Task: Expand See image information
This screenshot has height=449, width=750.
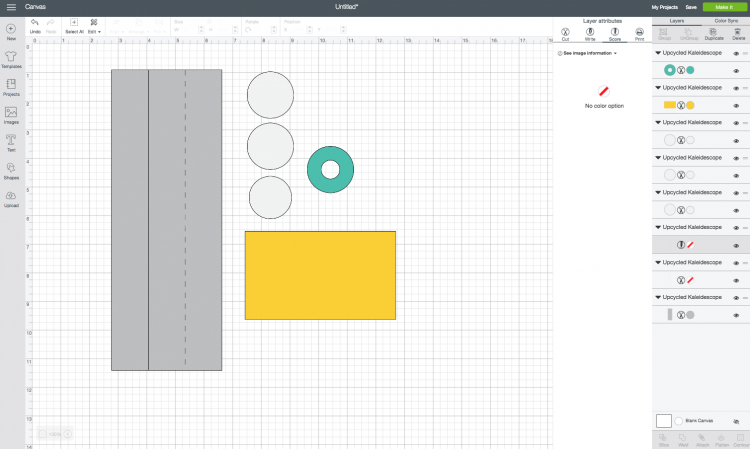Action: (587, 53)
